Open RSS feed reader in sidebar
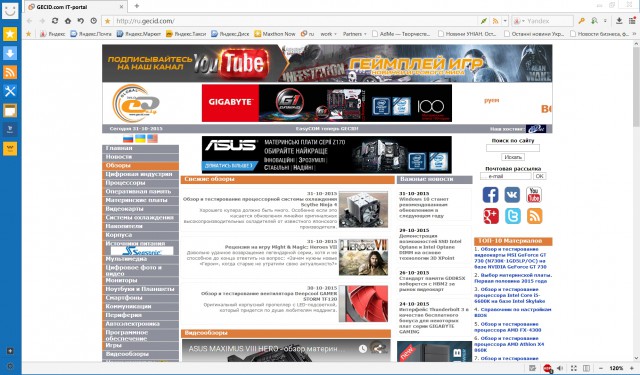Image resolution: width=640 pixels, height=375 pixels. tap(10, 72)
